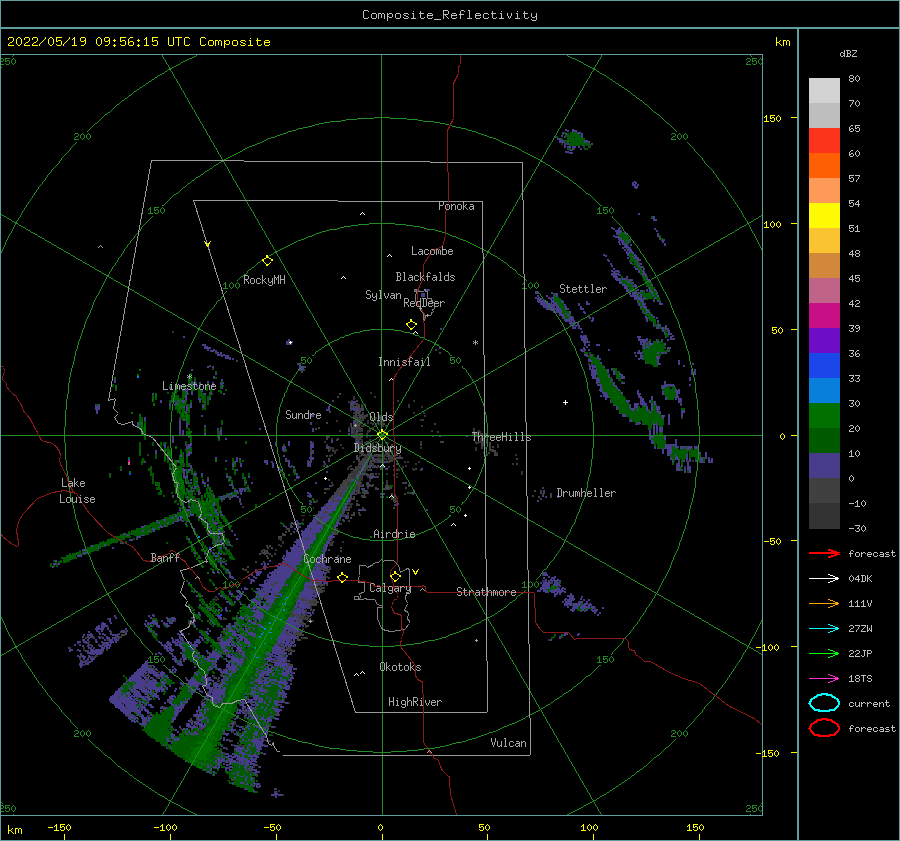The image size is (900, 841).
Task: Click the Sundre label
Action: coord(303,414)
